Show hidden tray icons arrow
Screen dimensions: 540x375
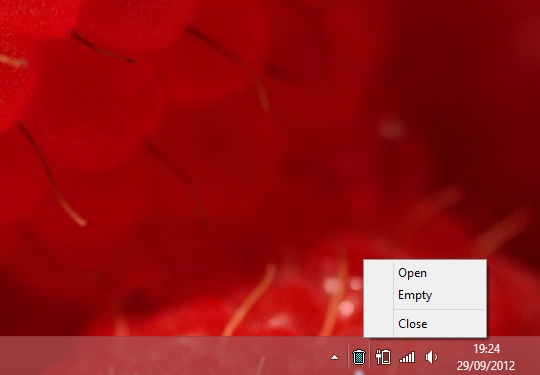pos(334,358)
